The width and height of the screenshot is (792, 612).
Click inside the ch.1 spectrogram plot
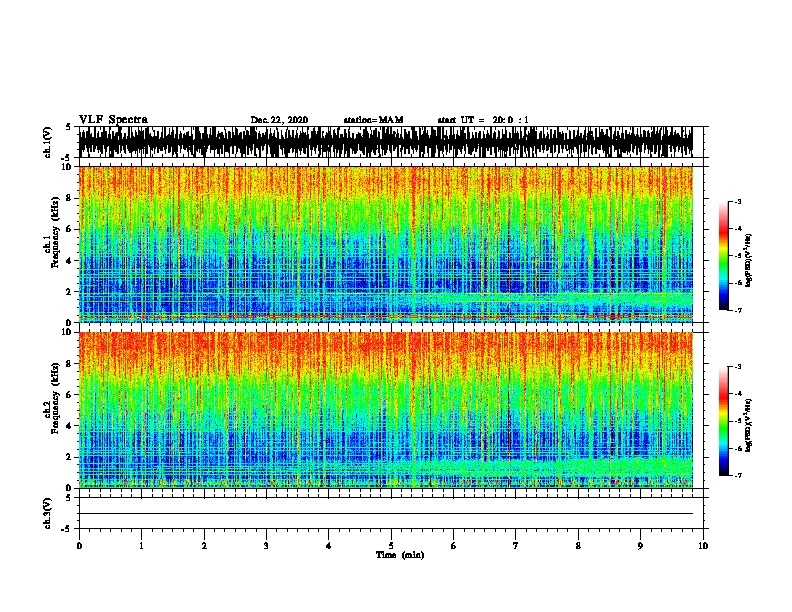point(386,244)
